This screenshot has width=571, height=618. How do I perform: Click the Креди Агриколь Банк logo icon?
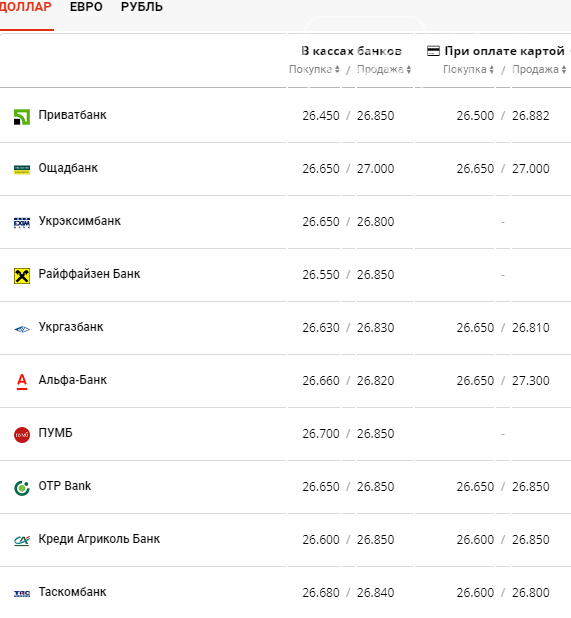click(x=22, y=541)
